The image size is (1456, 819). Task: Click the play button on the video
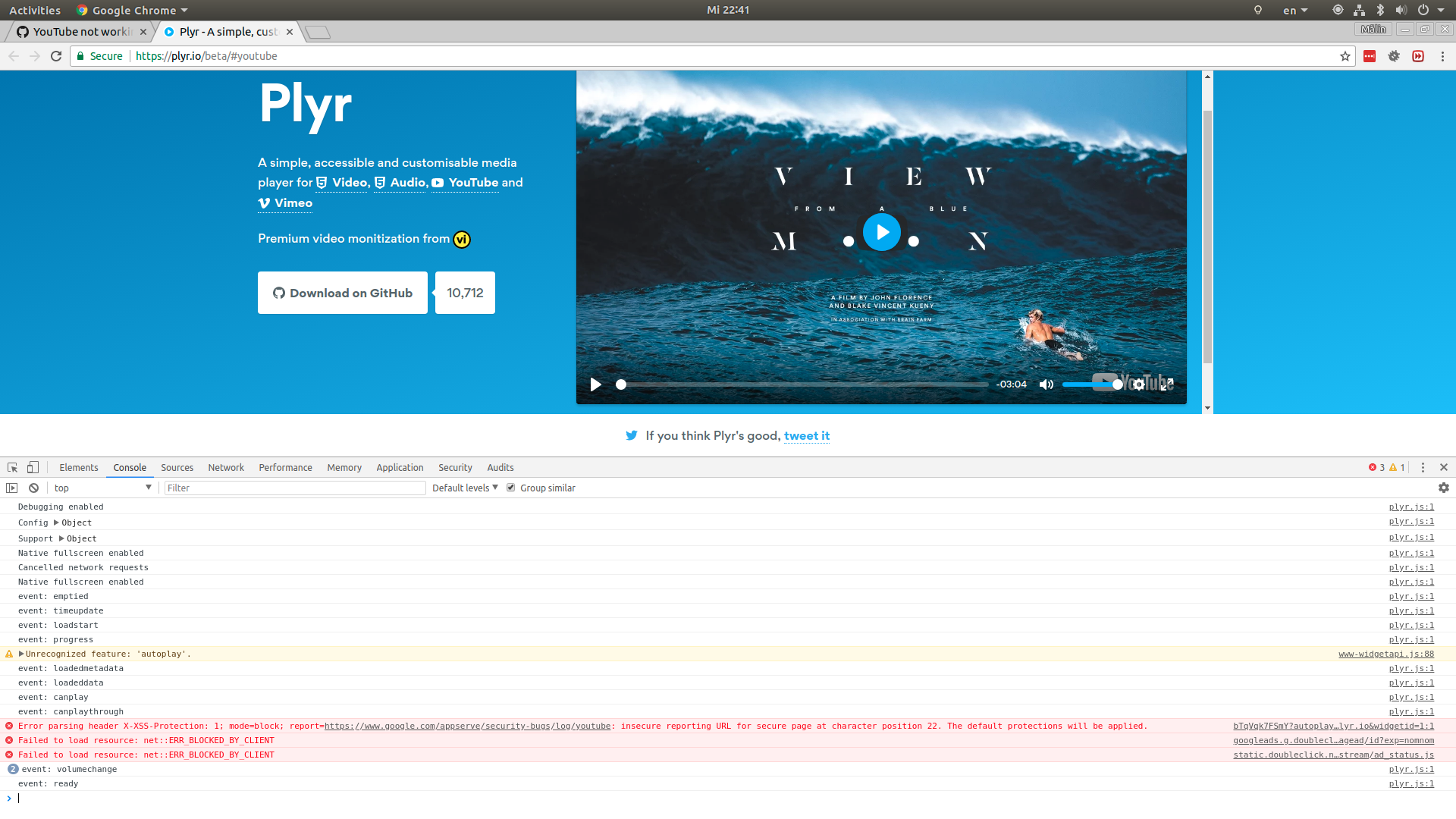click(882, 232)
